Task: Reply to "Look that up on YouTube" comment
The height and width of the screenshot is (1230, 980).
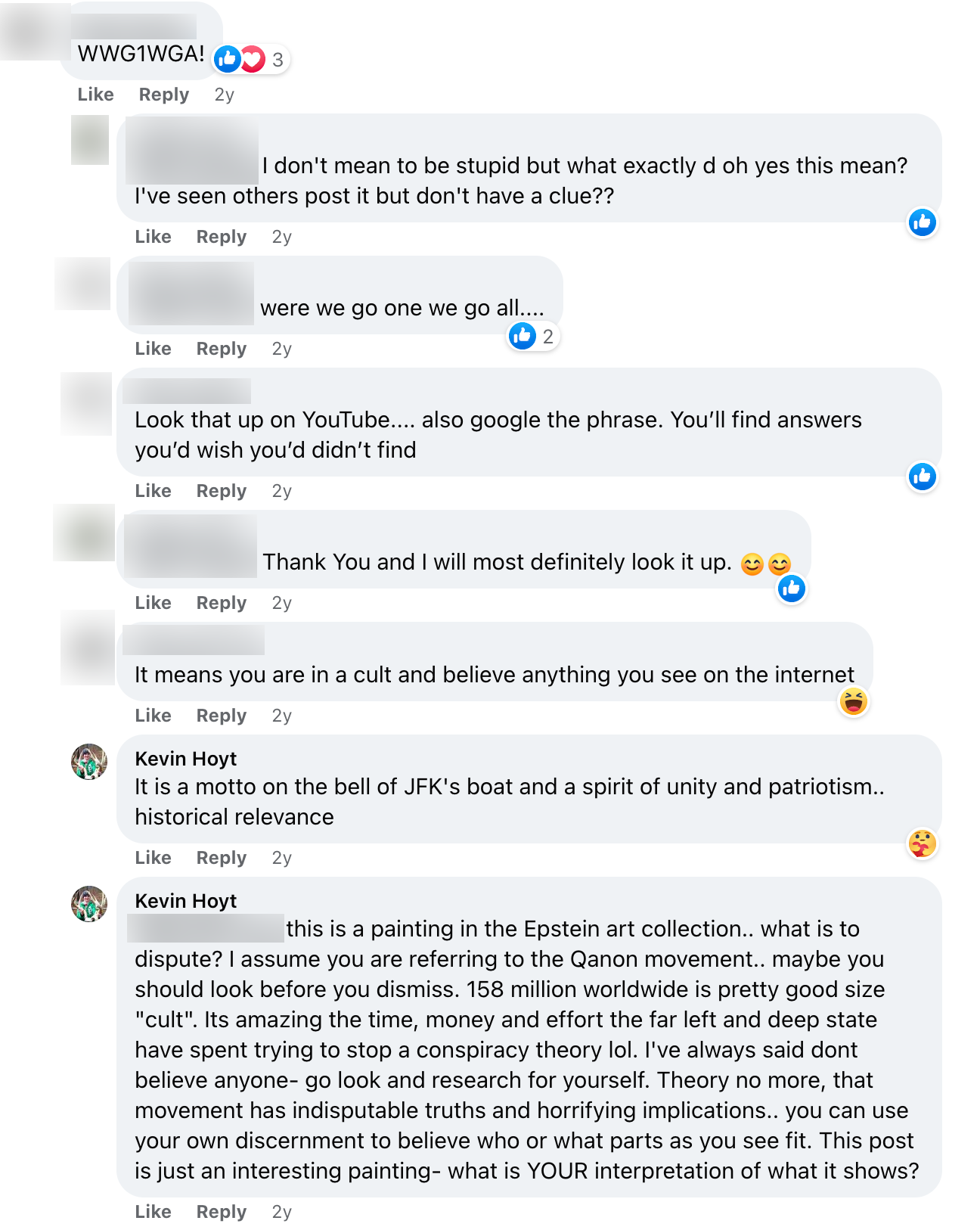Action: [221, 491]
